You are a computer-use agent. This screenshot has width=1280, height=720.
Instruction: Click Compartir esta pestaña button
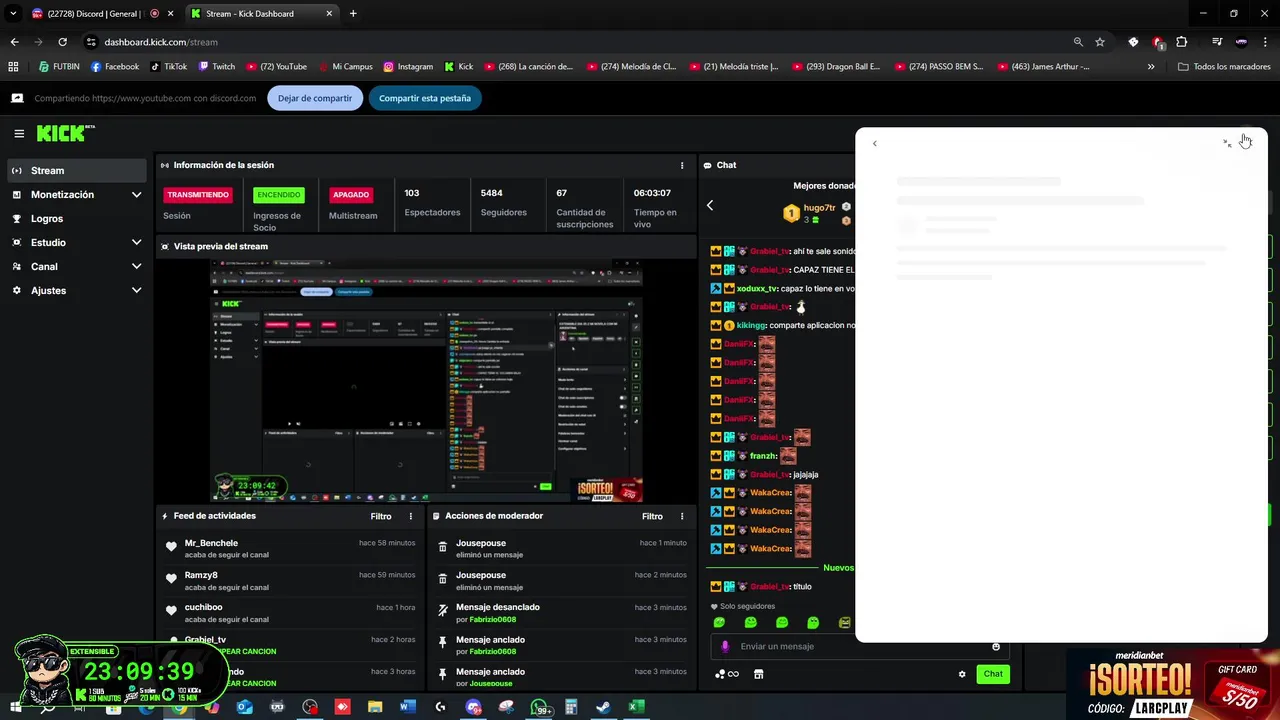tap(425, 98)
